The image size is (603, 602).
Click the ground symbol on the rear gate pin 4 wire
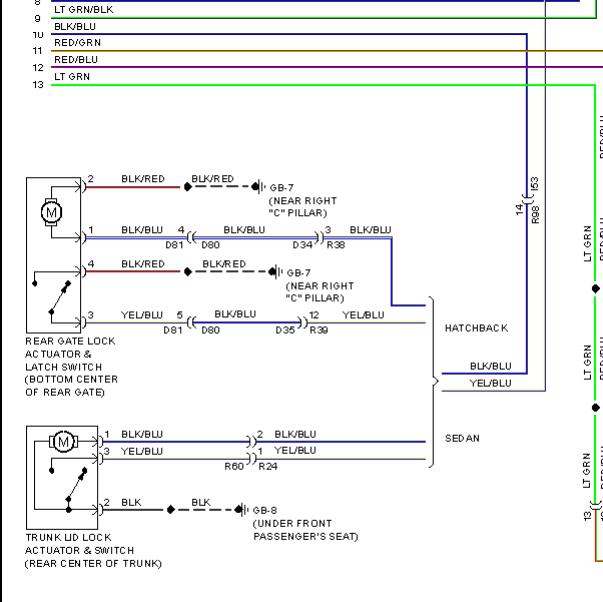click(276, 272)
